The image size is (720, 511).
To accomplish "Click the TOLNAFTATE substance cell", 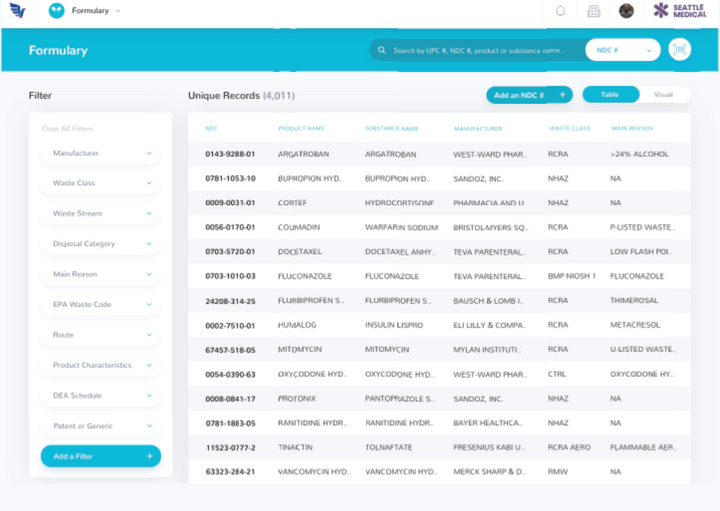I will 388,447.
